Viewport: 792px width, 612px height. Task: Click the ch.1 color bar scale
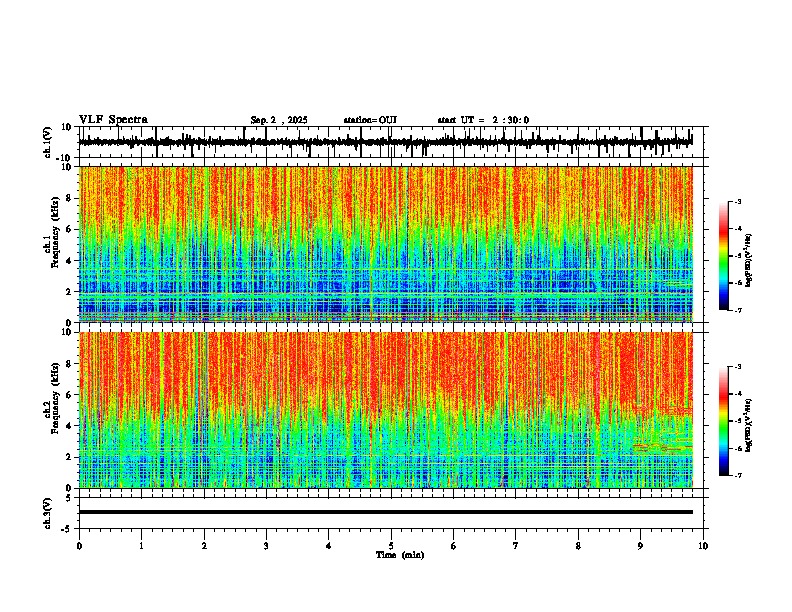[723, 256]
